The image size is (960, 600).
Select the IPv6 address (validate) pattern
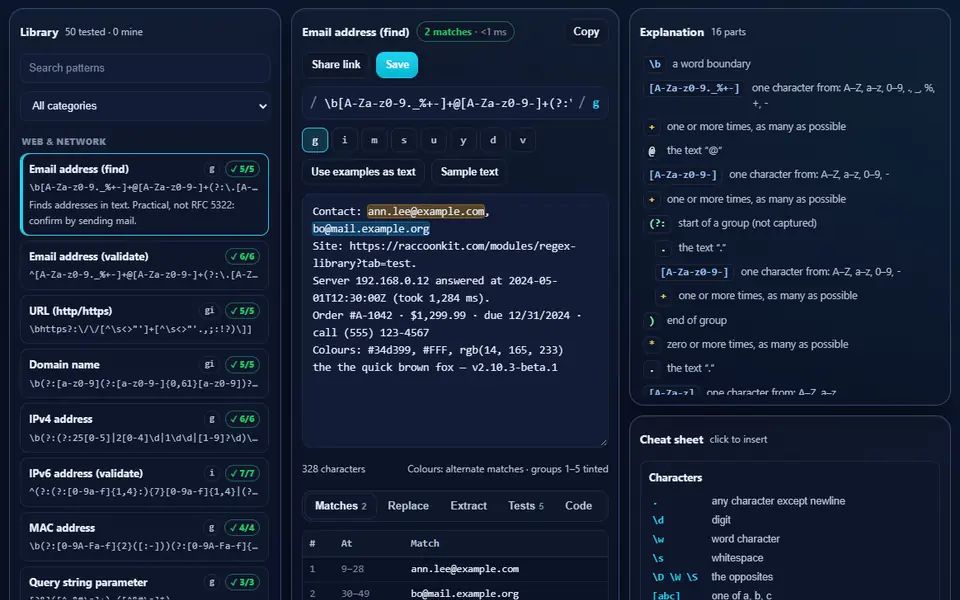144,482
